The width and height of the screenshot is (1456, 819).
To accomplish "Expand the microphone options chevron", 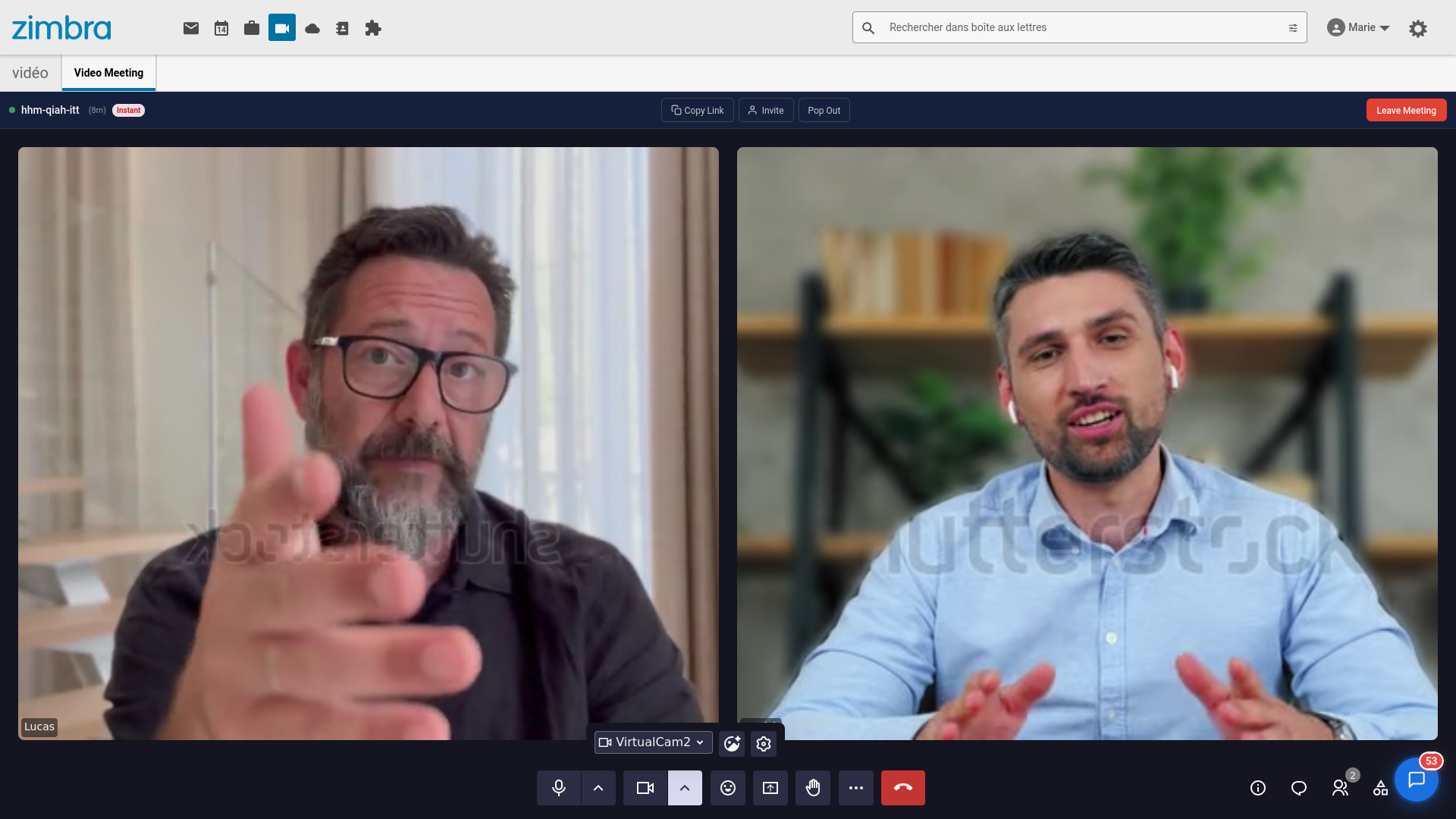I will [x=599, y=788].
